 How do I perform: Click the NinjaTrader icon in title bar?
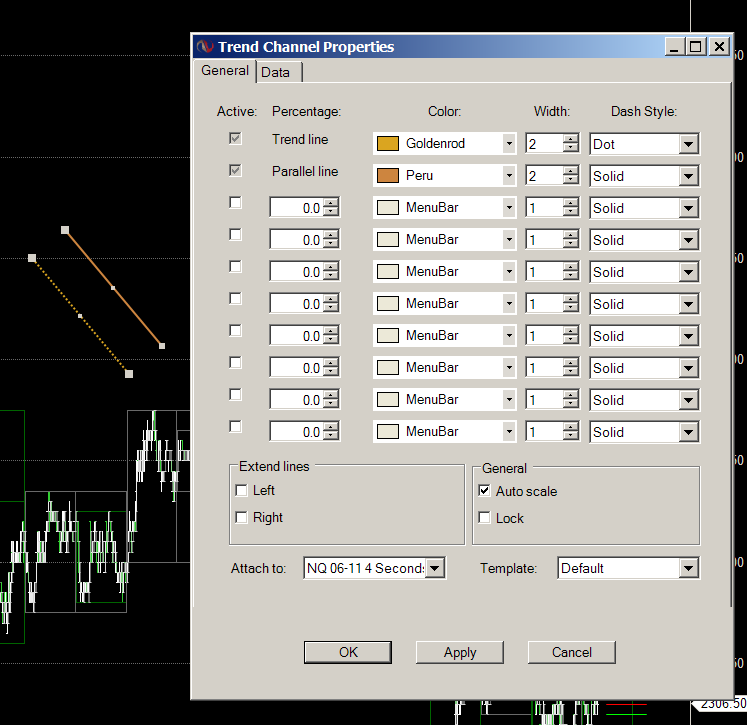coord(205,47)
